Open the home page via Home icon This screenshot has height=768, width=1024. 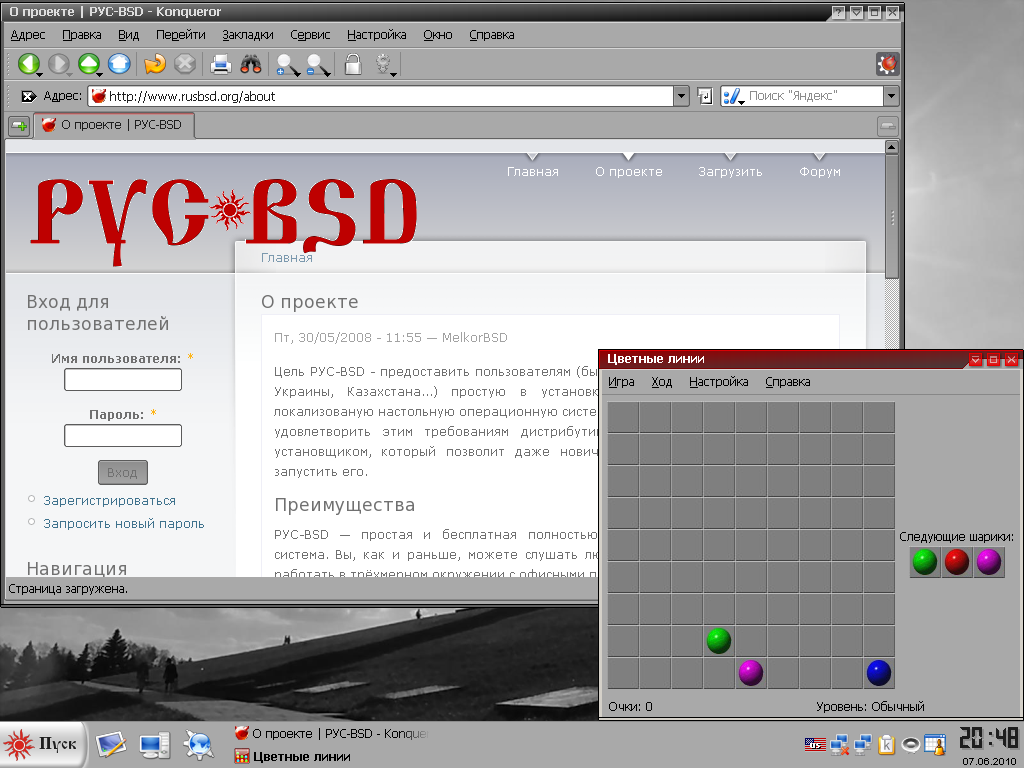(119, 64)
